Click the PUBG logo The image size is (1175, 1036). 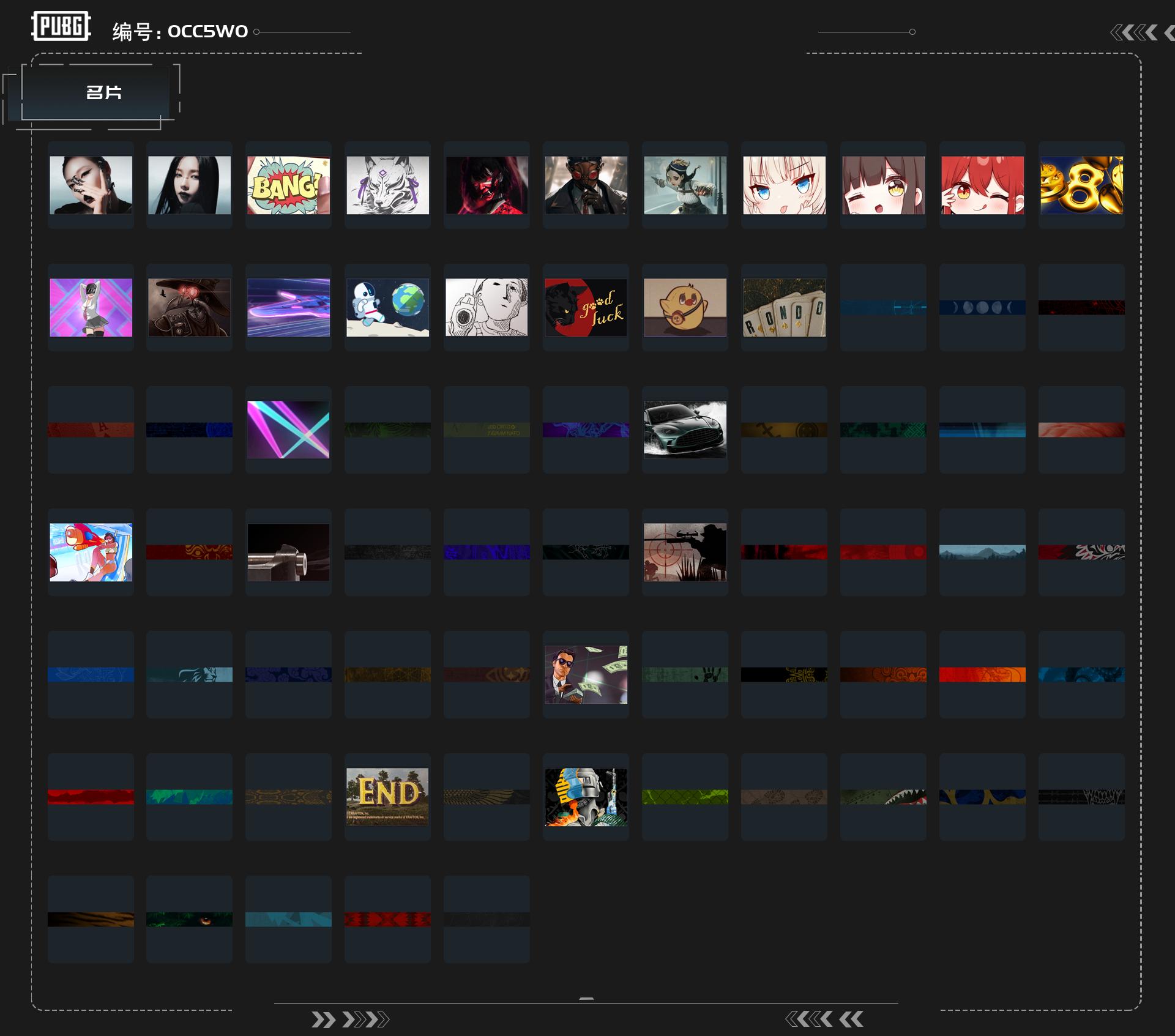[61, 26]
